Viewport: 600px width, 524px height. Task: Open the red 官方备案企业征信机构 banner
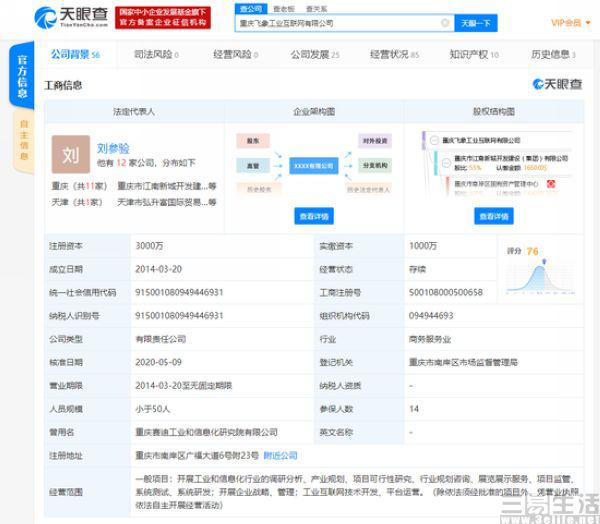coord(163,17)
